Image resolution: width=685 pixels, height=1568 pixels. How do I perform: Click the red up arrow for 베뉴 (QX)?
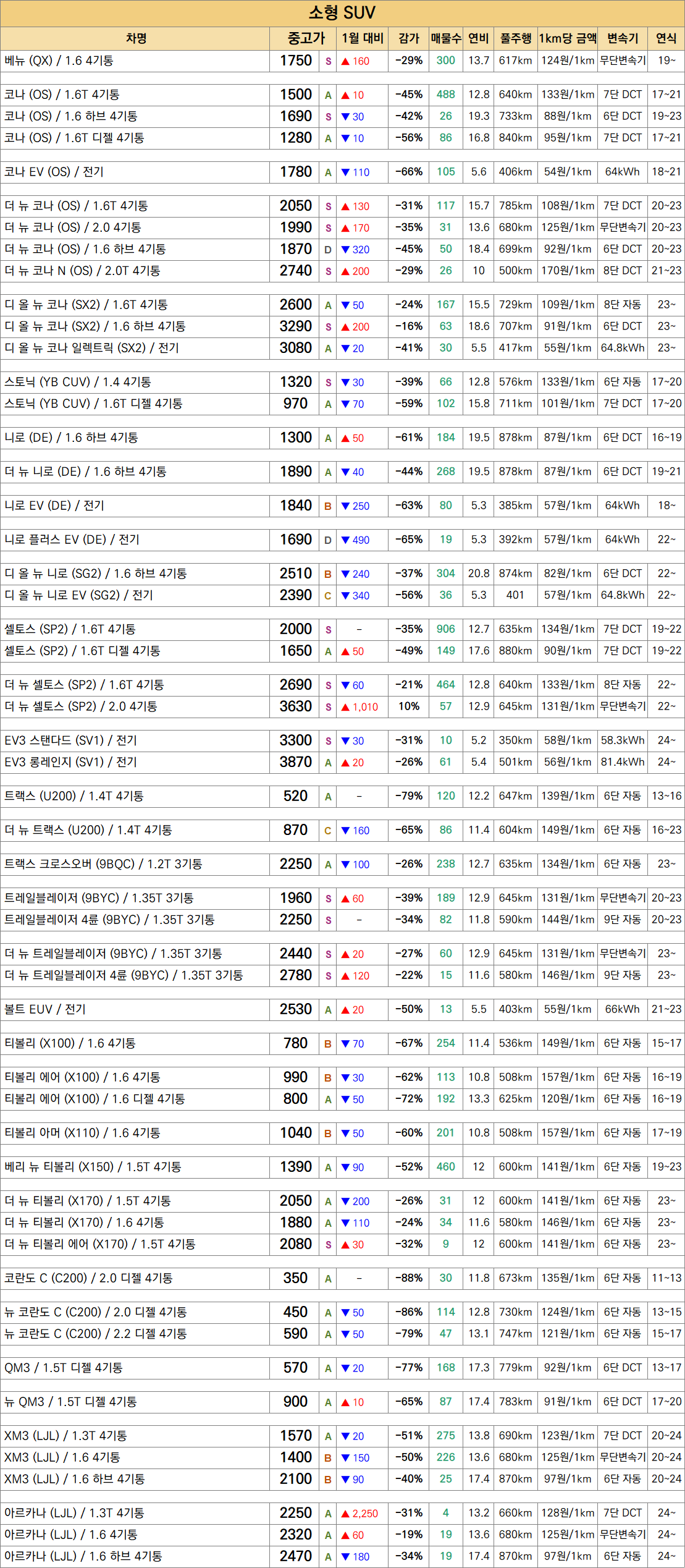pos(345,61)
